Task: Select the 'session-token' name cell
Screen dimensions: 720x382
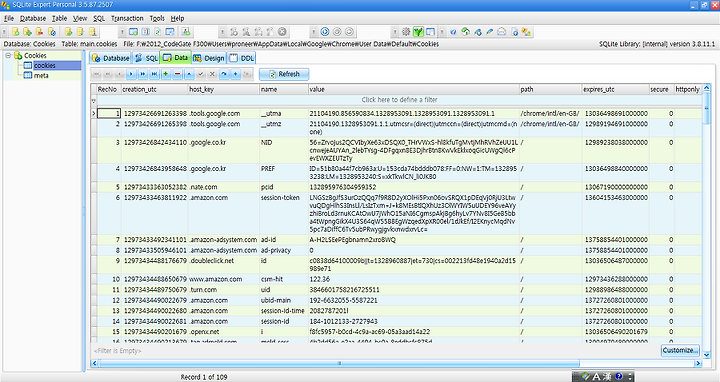Action: (284, 213)
